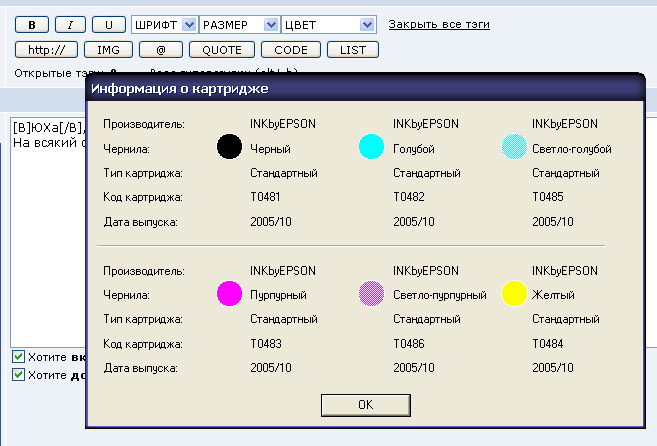Toggle the second Хотите checkbox
Image resolution: width=657 pixels, height=446 pixels.
18,374
